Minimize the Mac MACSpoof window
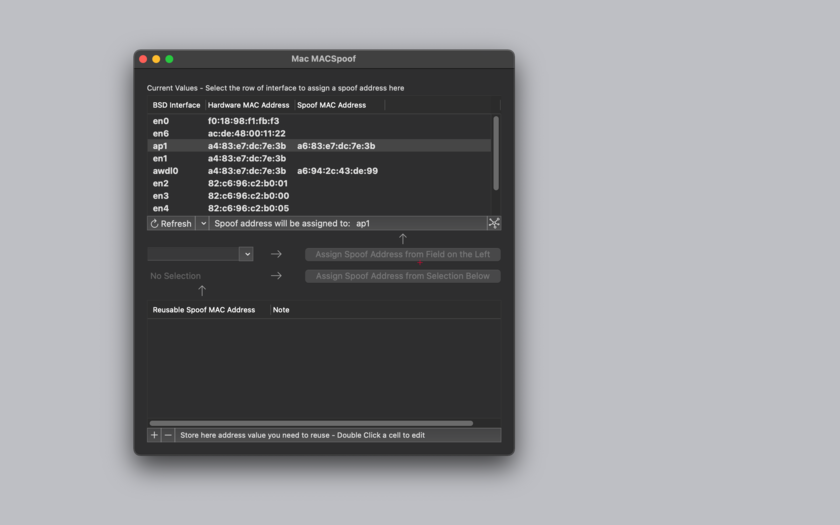Viewport: 840px width, 525px height. (156, 59)
